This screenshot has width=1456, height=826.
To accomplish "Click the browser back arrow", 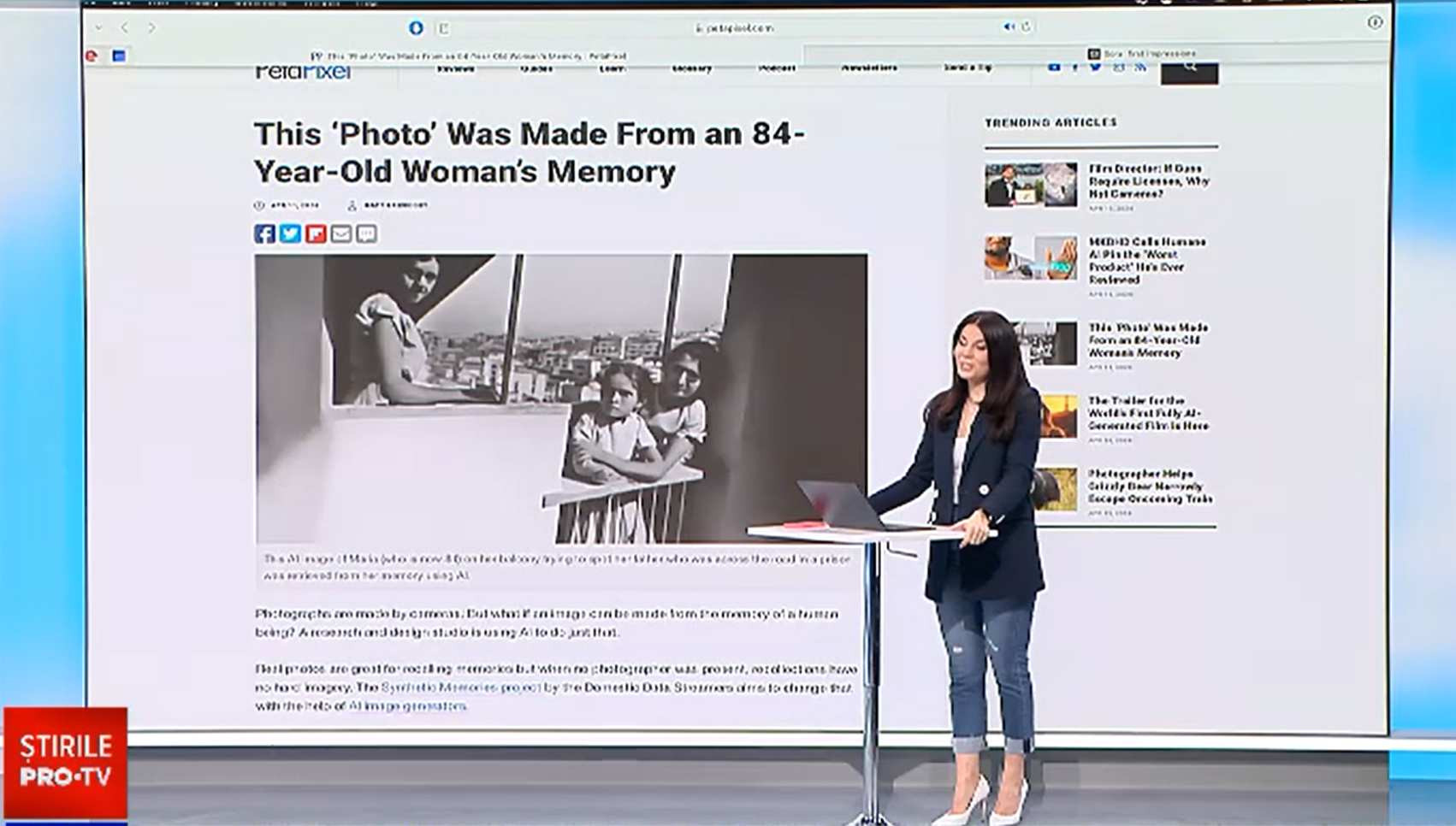I will [x=125, y=27].
